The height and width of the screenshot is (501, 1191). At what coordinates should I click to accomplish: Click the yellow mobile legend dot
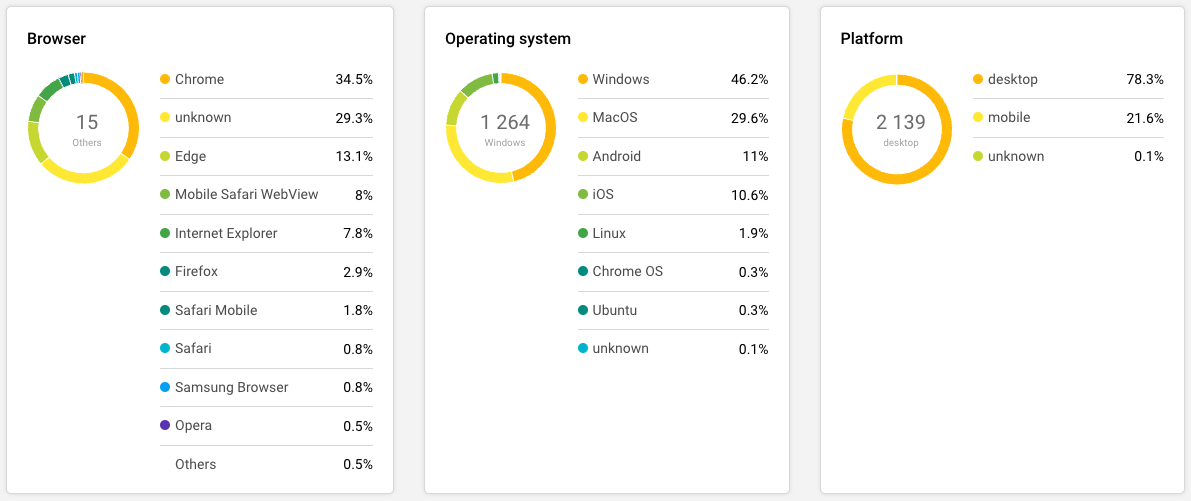coord(978,118)
